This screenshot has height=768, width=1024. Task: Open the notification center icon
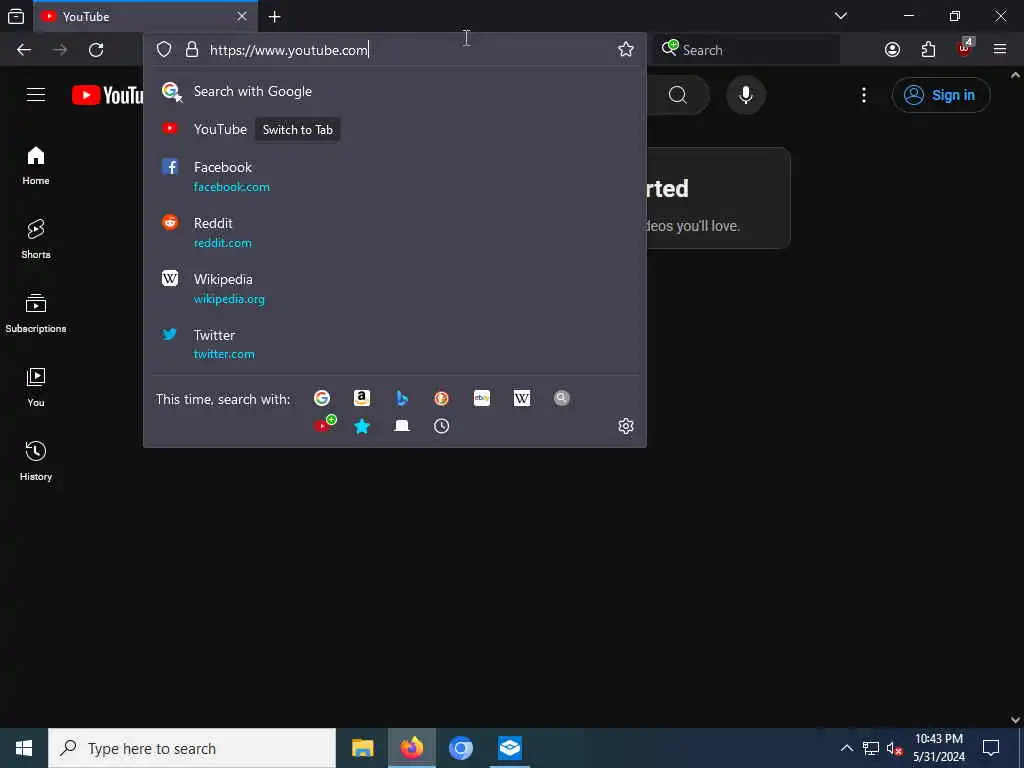click(991, 748)
